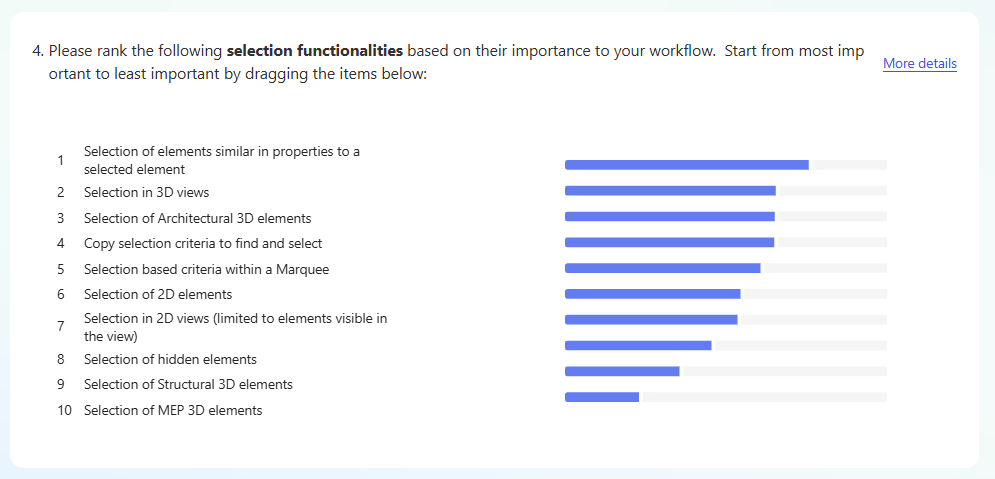Select the 'Selection of 2D elements' item
The image size is (995, 479).
(x=158, y=294)
